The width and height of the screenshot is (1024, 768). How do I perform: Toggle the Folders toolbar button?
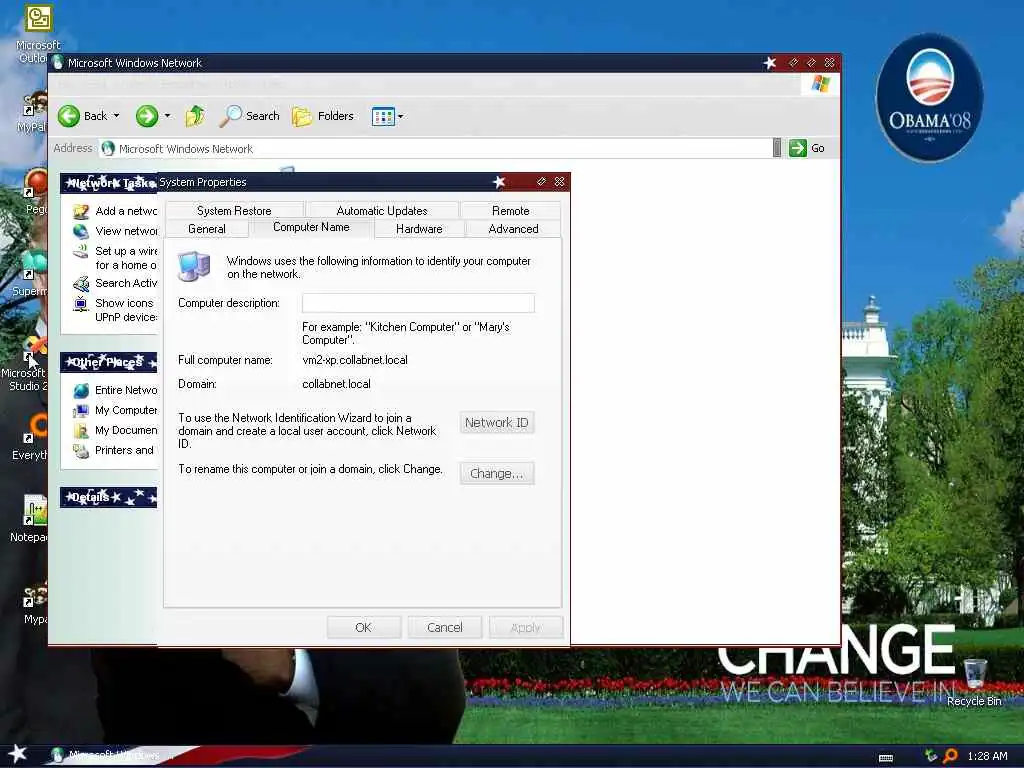click(323, 116)
